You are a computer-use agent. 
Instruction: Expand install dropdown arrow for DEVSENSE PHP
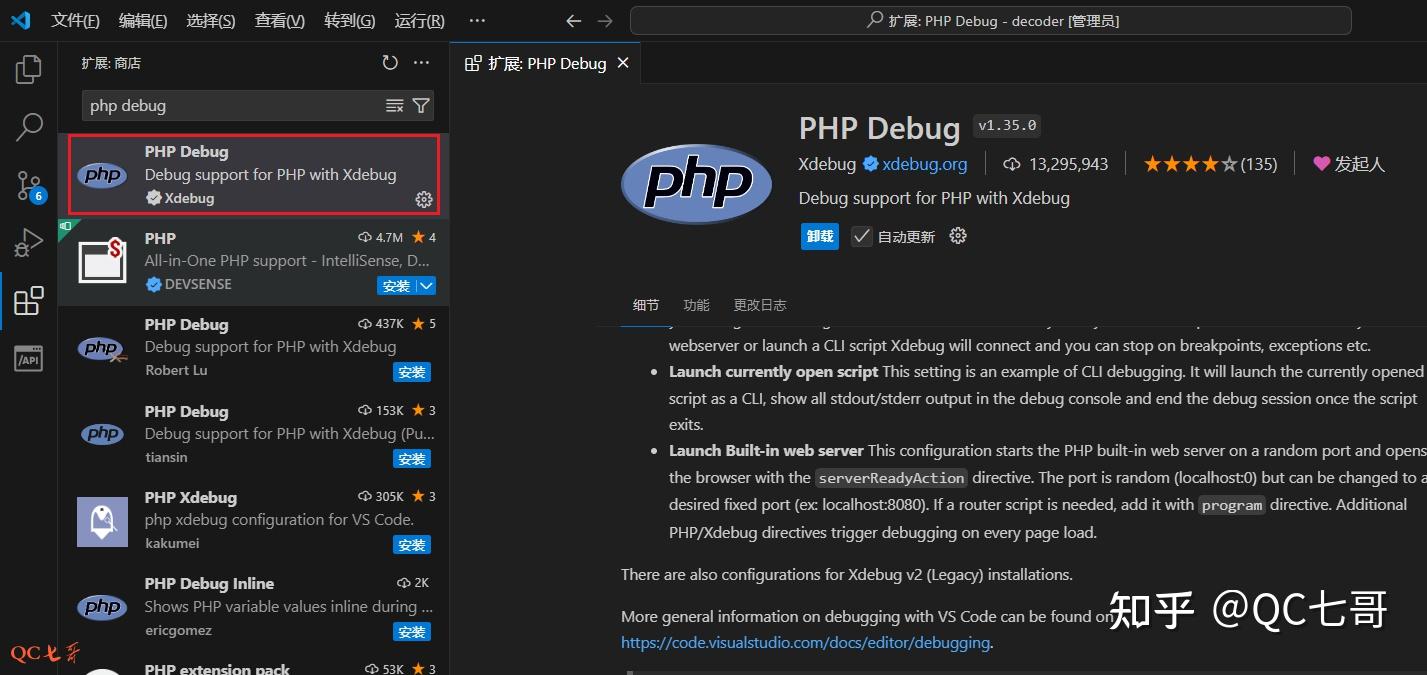point(426,286)
